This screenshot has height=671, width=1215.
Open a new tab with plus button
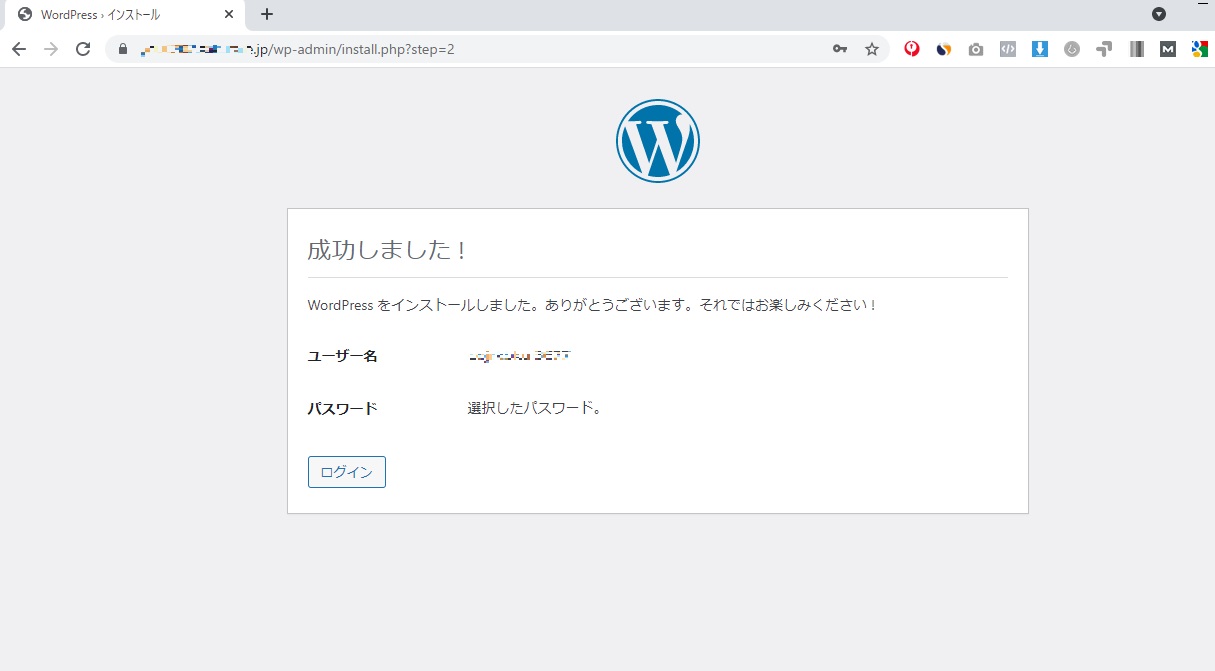[x=267, y=14]
